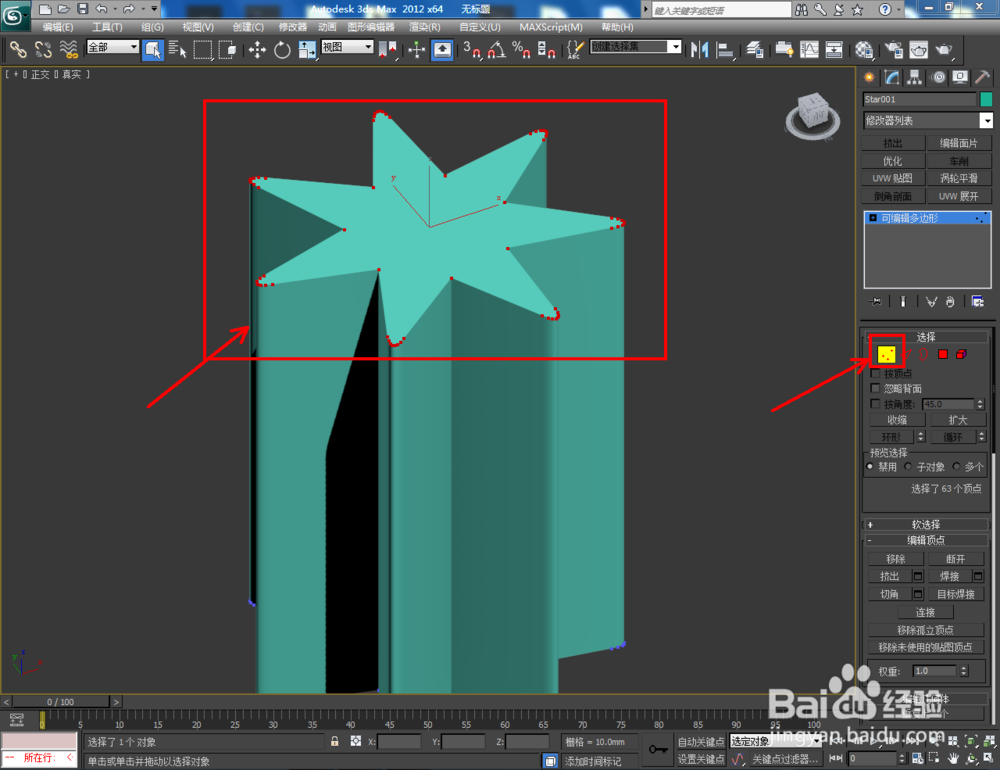
Task: Click the 移除 vertex button
Action: (896, 559)
